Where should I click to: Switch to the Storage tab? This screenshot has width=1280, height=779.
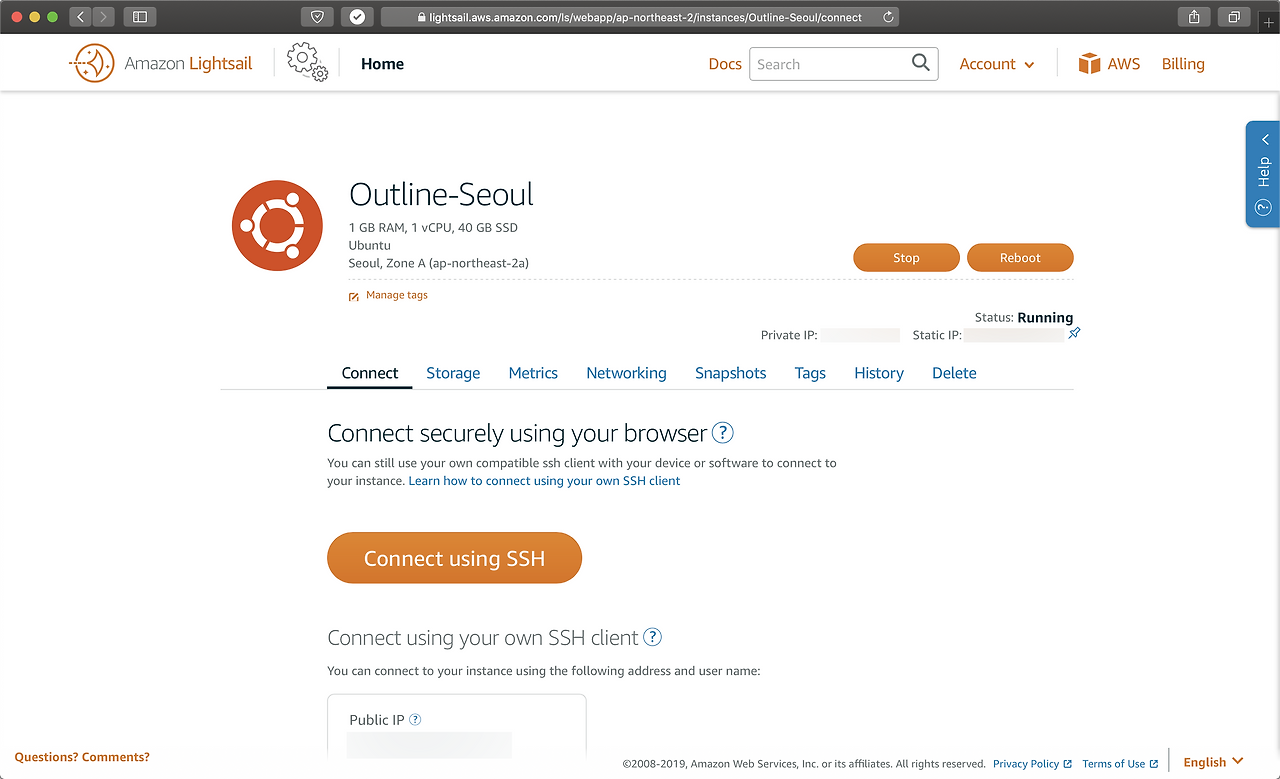(453, 373)
